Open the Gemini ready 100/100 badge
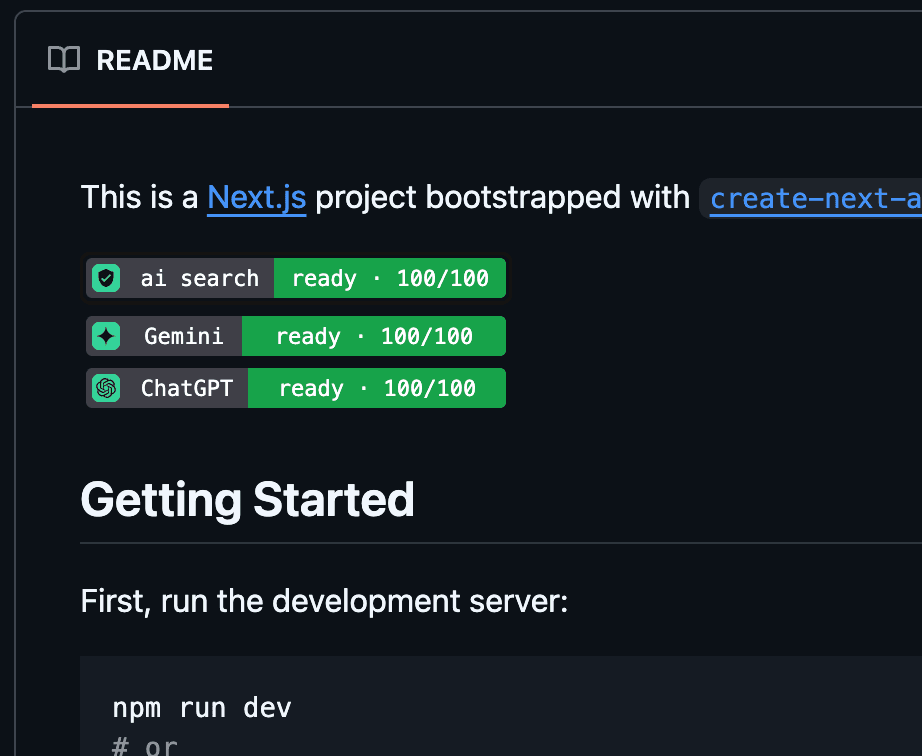This screenshot has height=756, width=922. (296, 336)
